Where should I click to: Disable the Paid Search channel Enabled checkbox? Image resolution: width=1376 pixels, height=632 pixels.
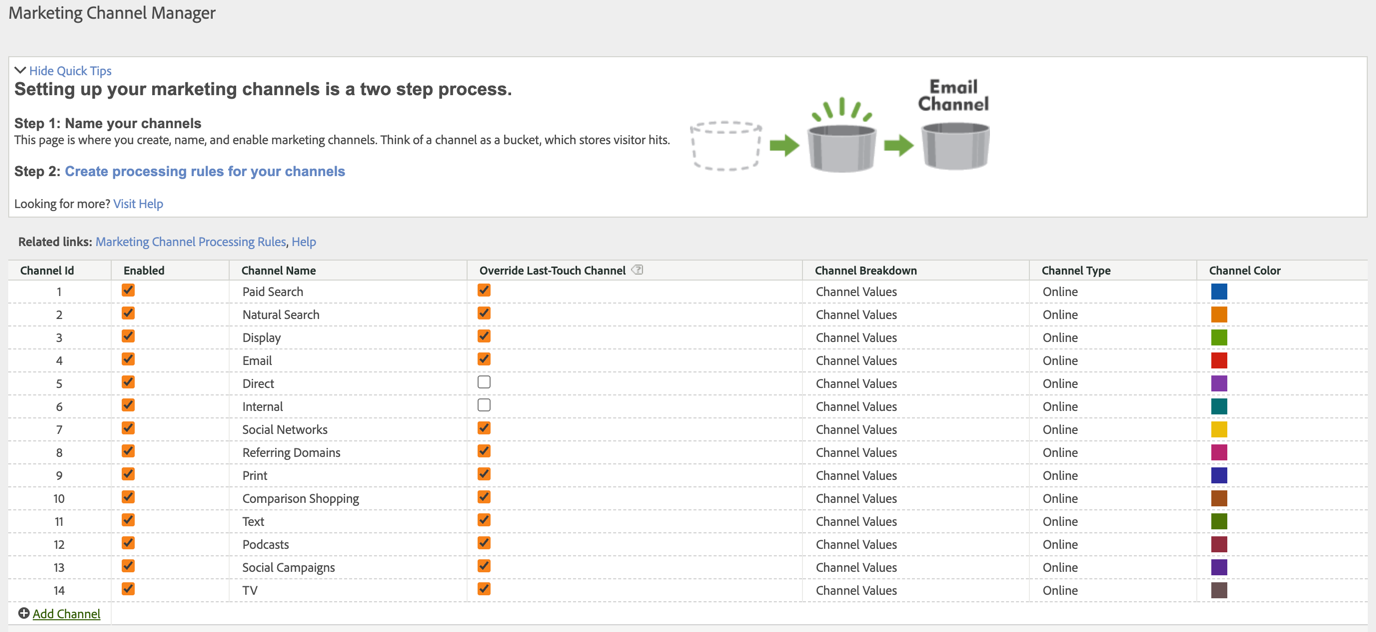[x=128, y=291]
